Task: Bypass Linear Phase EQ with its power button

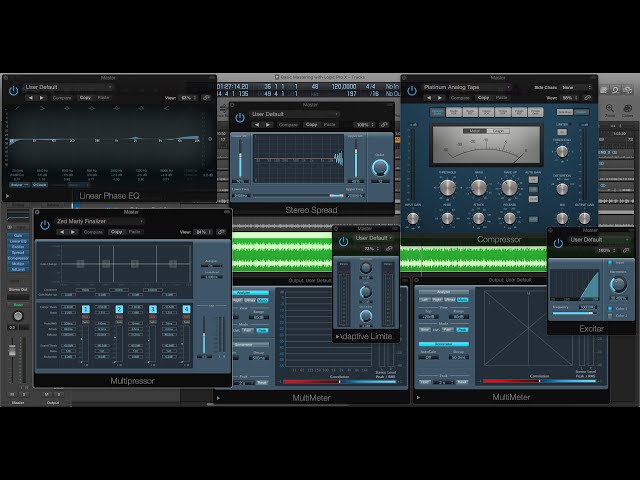Action: (x=13, y=91)
